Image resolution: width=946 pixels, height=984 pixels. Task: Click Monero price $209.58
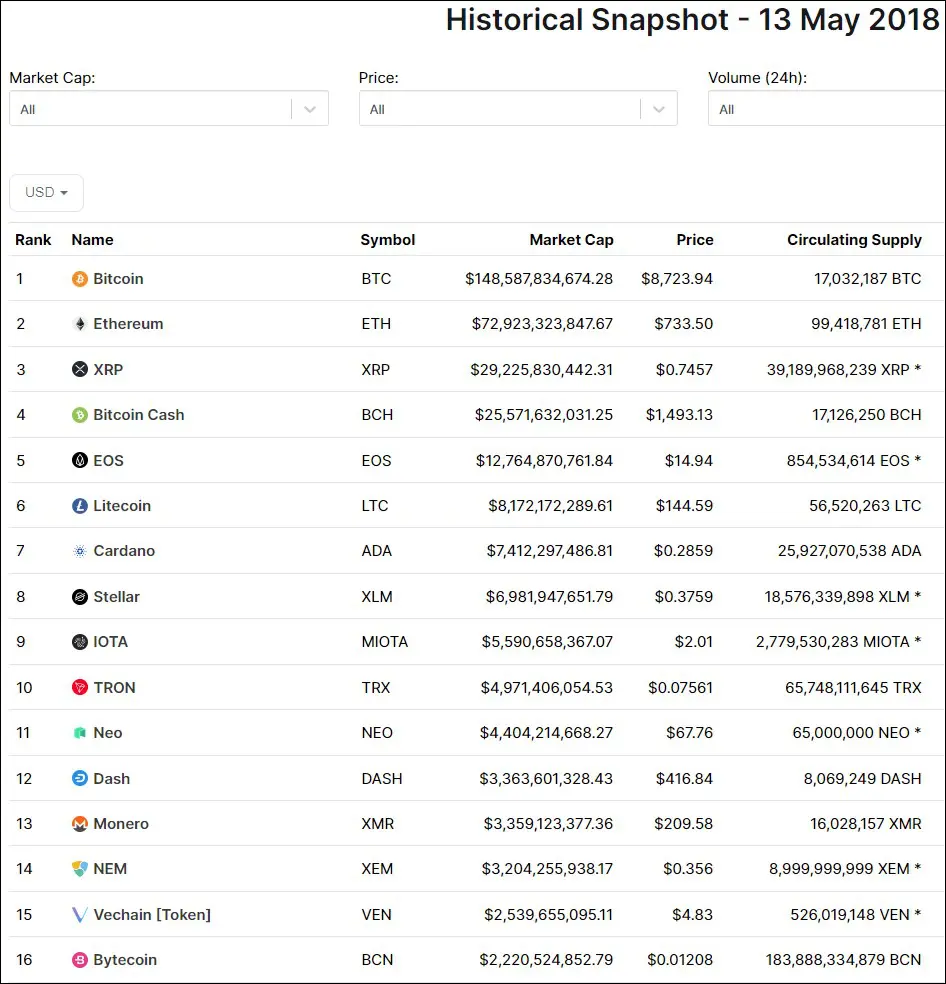684,824
